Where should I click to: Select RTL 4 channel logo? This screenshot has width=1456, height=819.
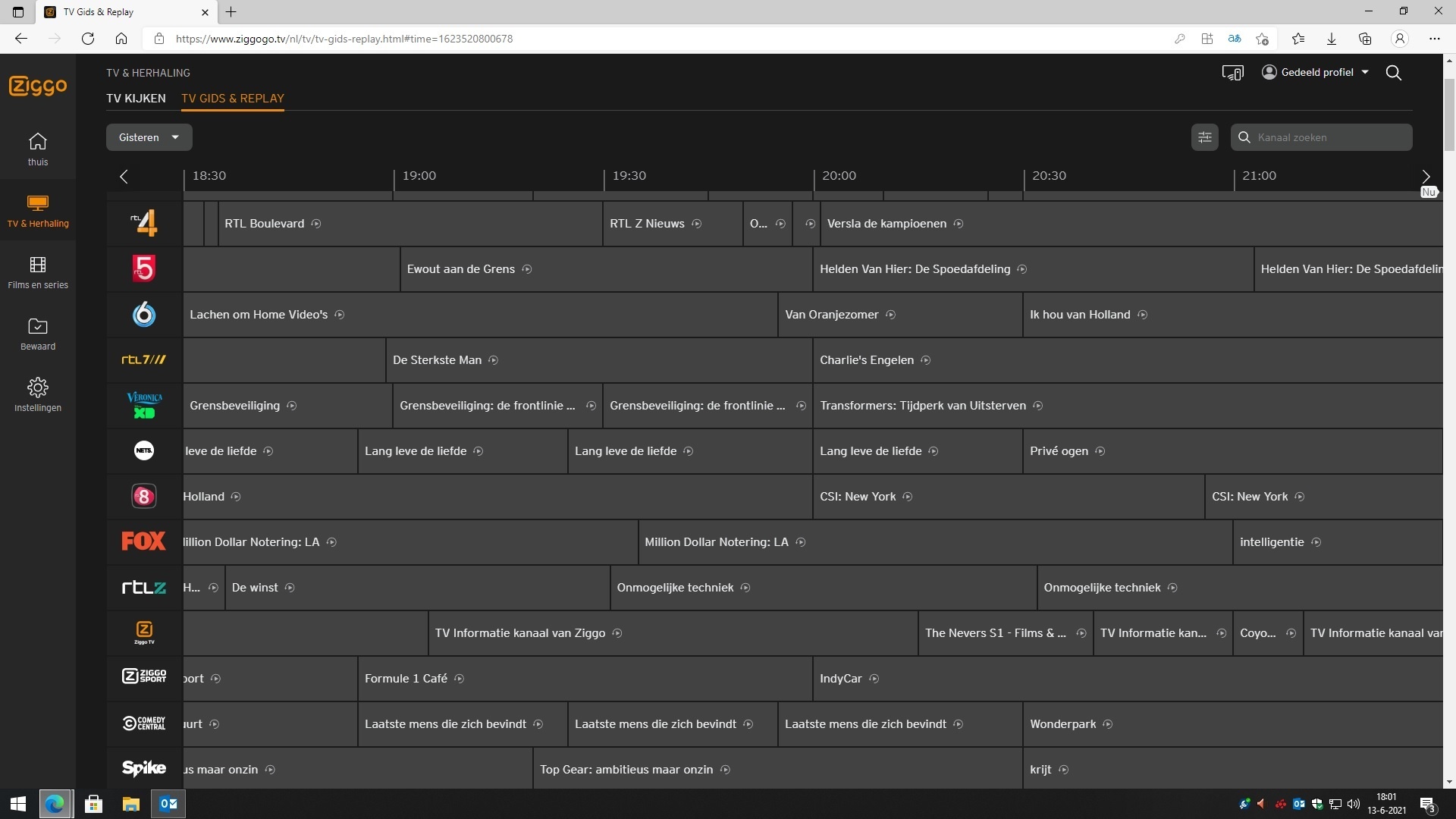(x=144, y=224)
